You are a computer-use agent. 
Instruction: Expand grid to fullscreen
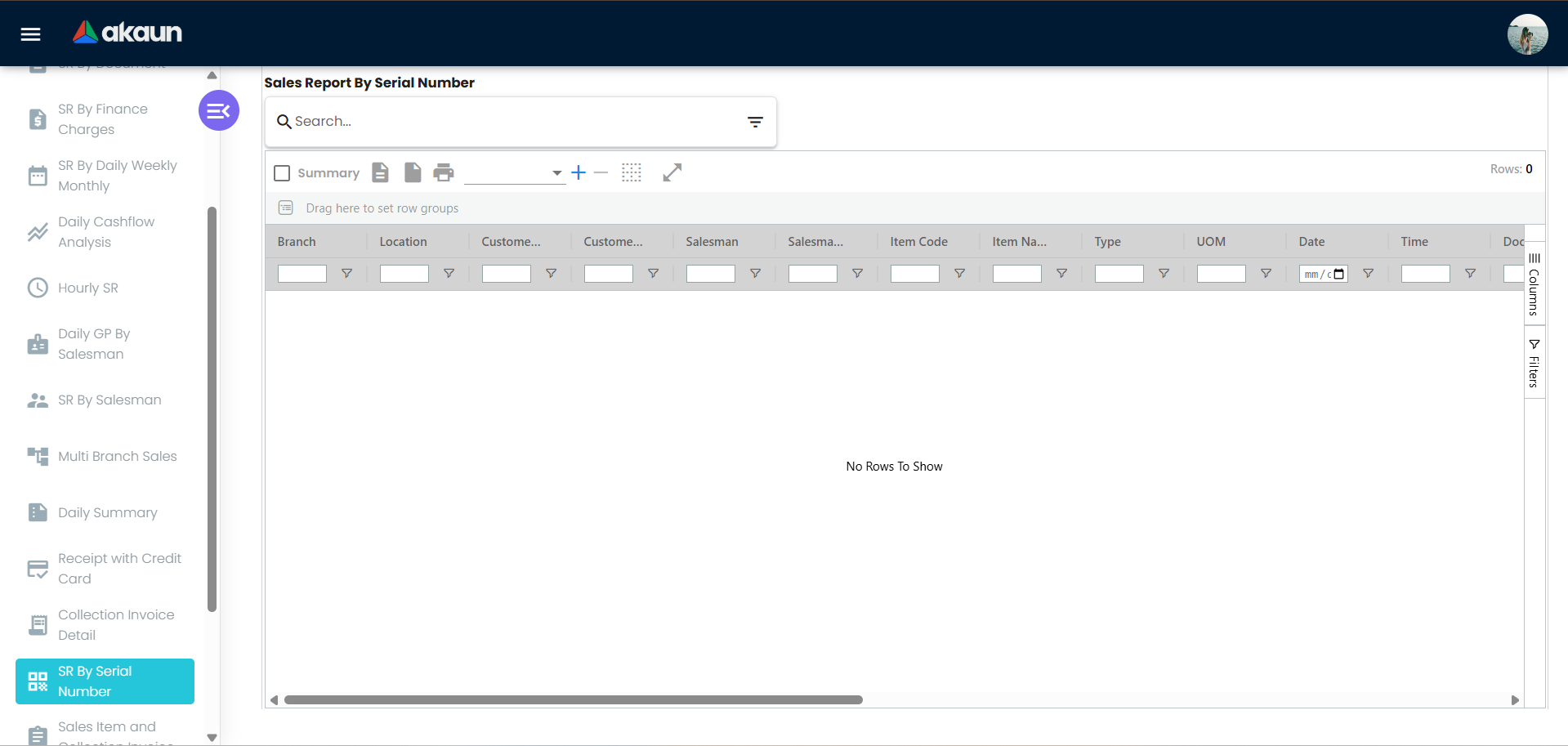point(672,172)
